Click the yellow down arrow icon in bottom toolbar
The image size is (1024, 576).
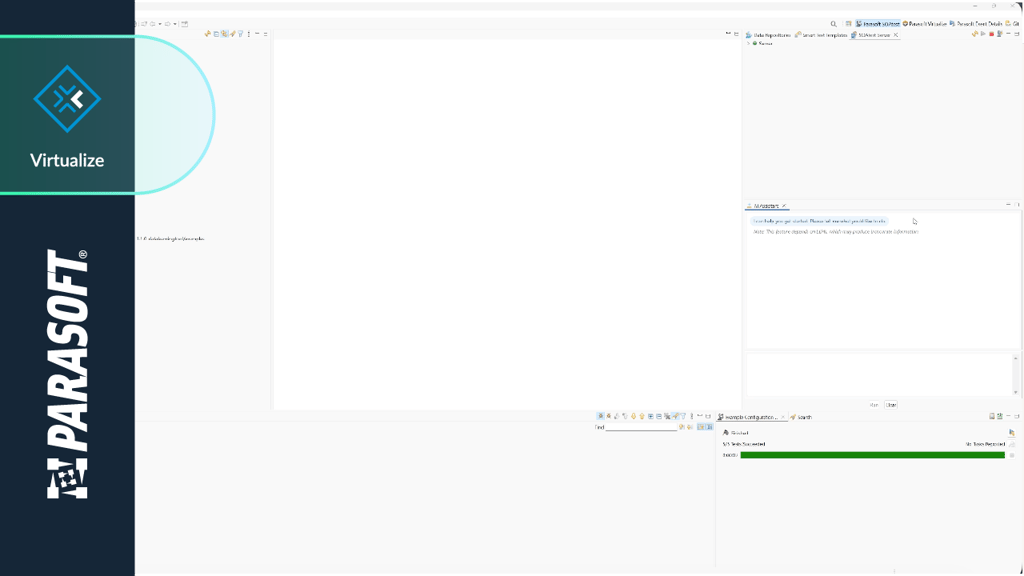633,416
